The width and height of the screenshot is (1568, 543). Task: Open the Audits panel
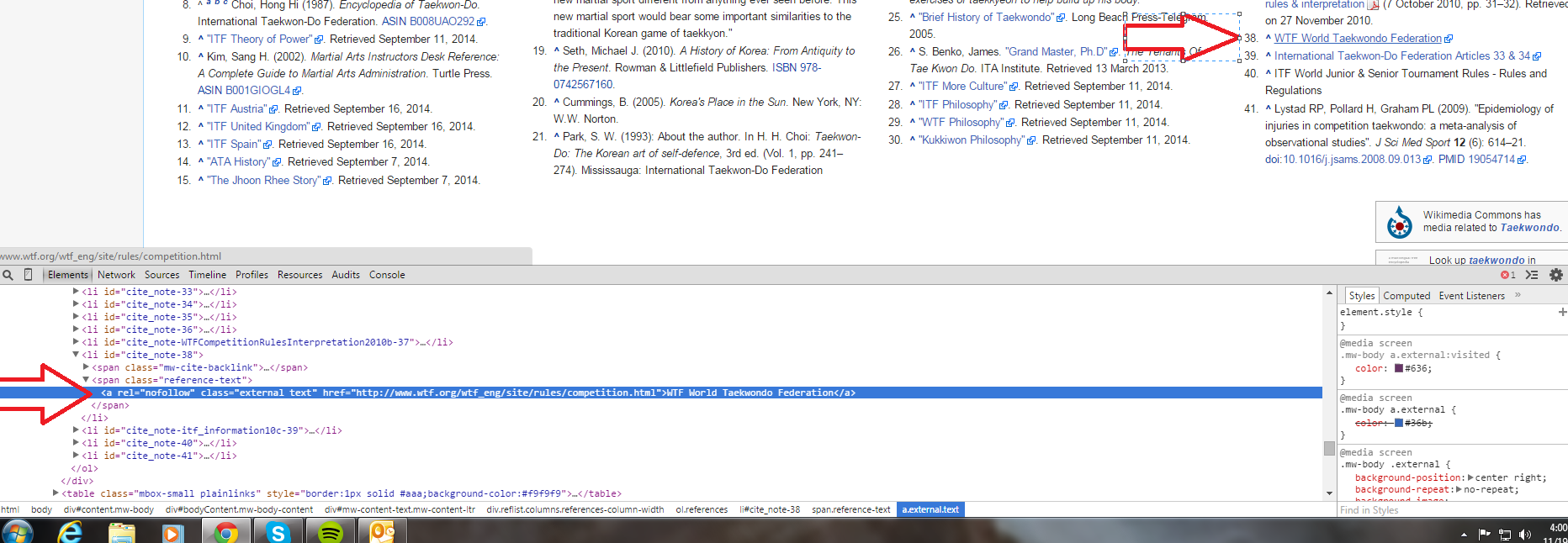[x=346, y=275]
